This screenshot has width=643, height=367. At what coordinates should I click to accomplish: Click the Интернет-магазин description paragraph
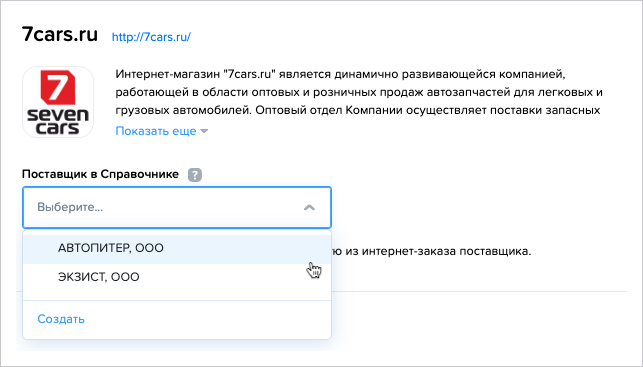359,92
